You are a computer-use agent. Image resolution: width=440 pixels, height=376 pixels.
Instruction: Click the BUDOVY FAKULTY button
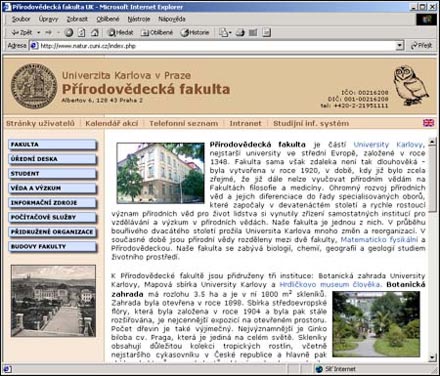tap(53, 247)
